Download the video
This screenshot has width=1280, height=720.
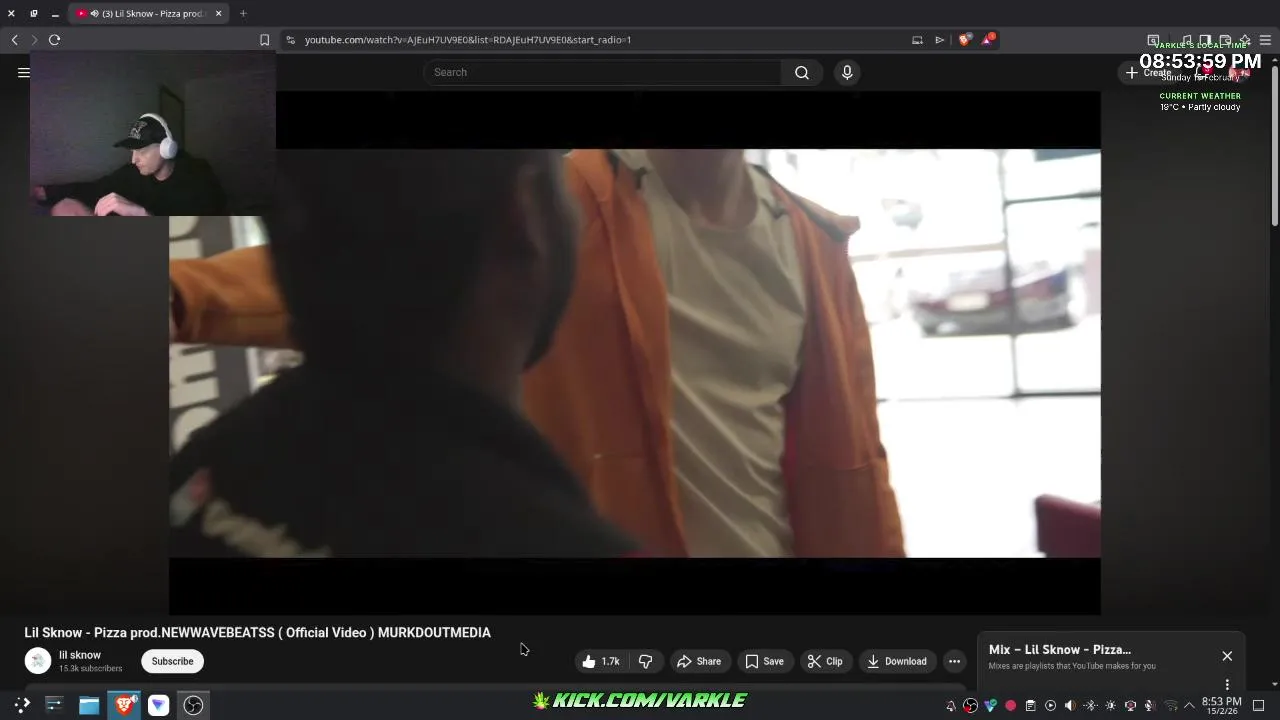[x=897, y=661]
